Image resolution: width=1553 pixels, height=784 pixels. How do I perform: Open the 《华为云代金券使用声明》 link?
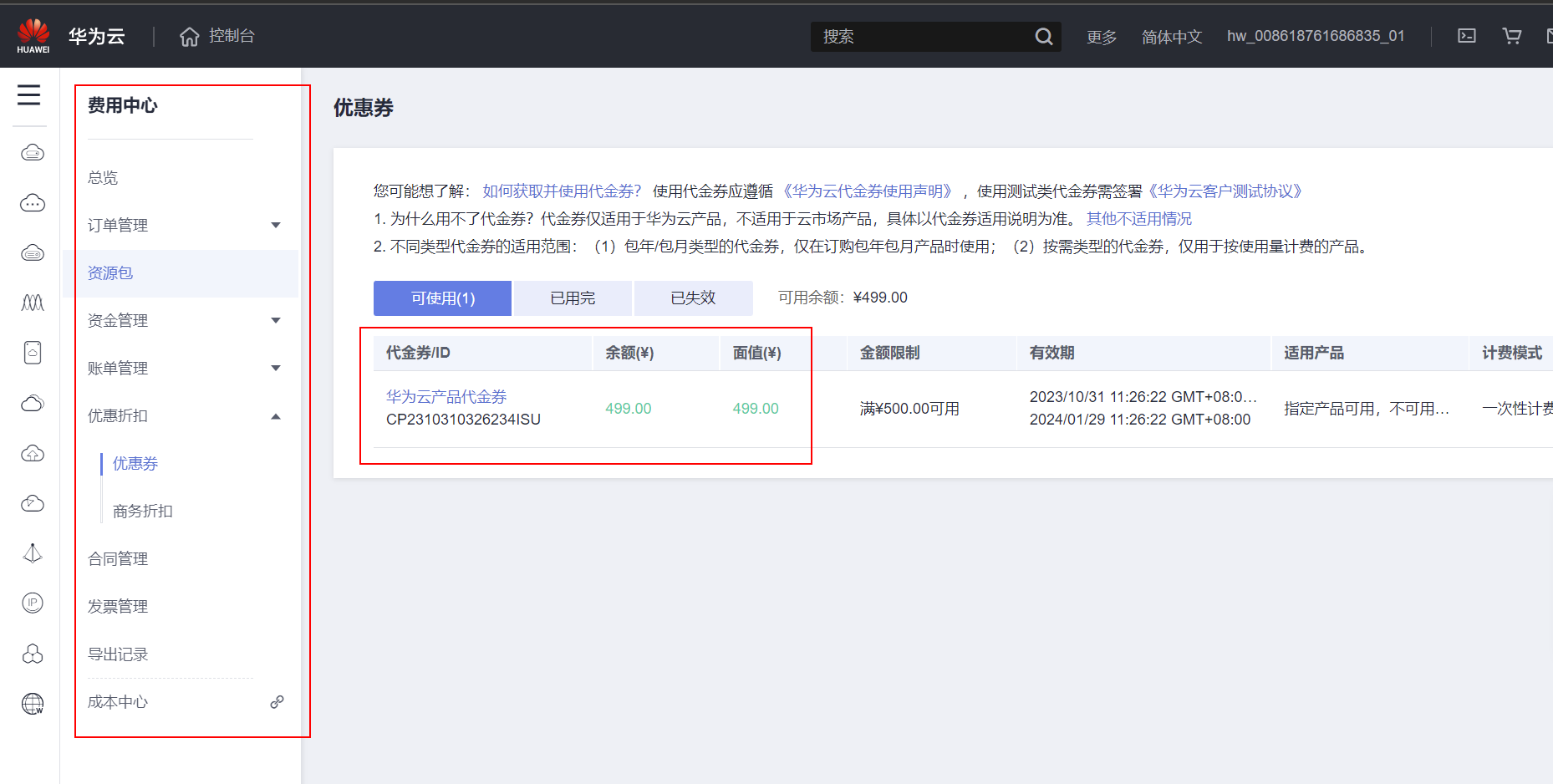(868, 191)
